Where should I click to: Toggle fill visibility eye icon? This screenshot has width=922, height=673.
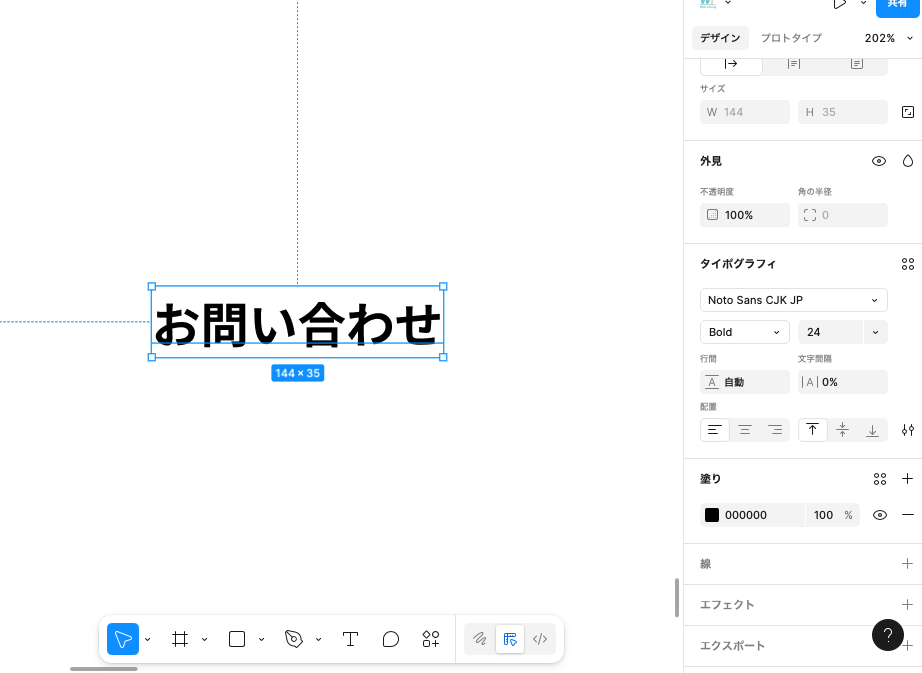(880, 515)
